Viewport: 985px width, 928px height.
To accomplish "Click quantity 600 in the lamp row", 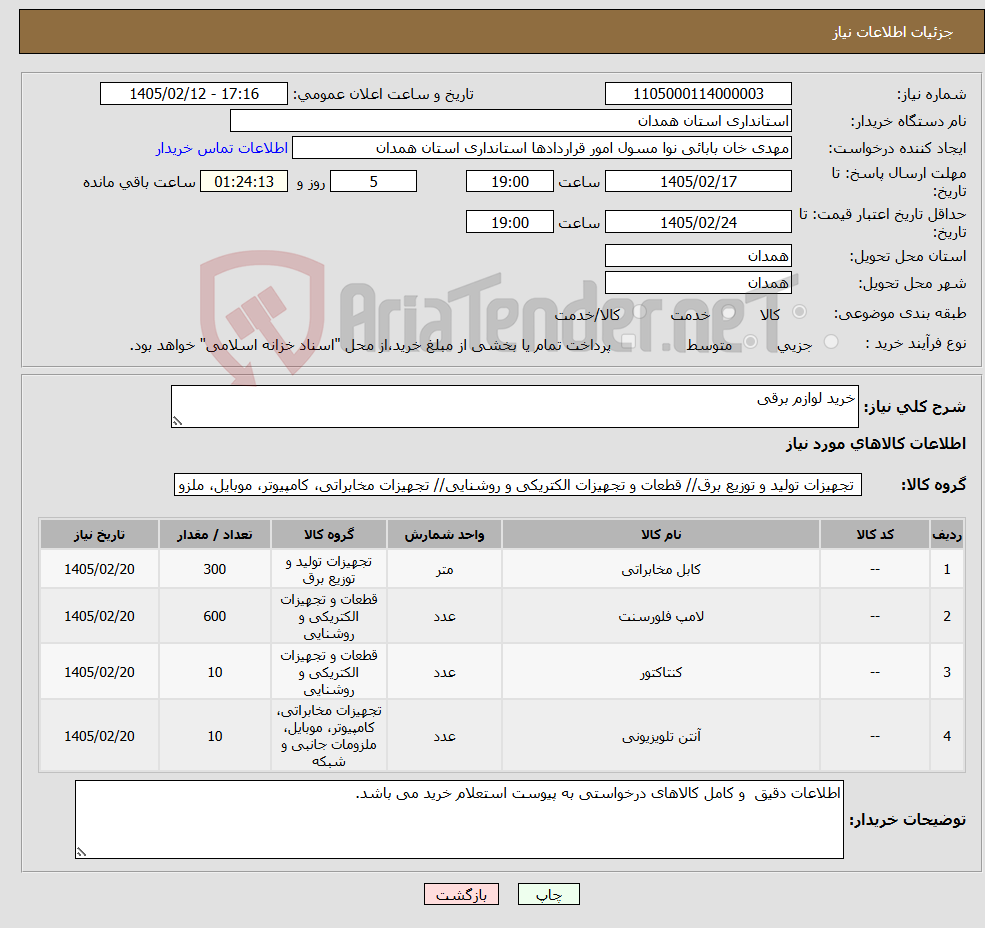I will tap(215, 616).
